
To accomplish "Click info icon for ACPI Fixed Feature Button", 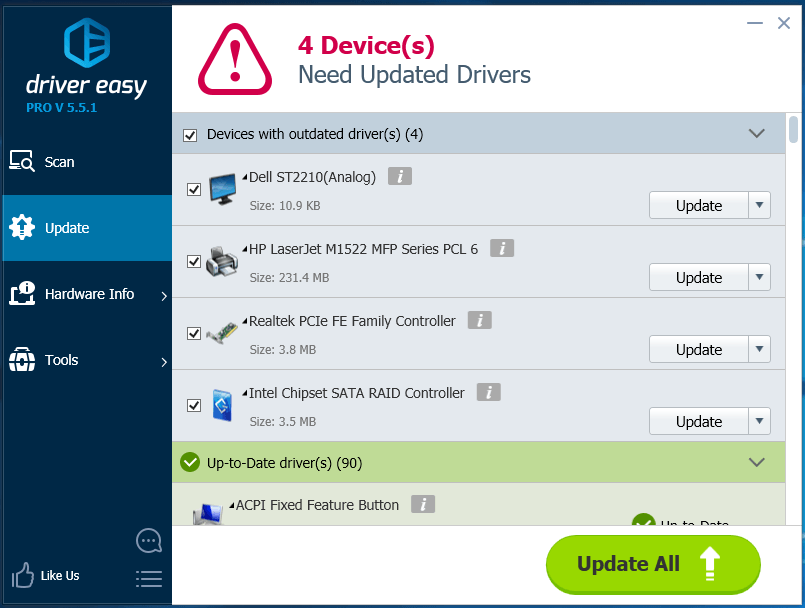I will point(423,504).
